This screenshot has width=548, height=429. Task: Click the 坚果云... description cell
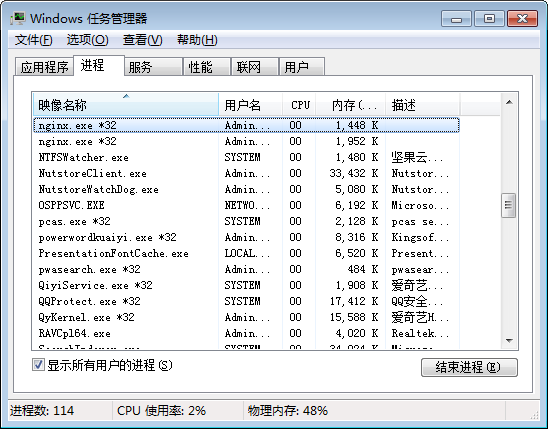tap(418, 157)
